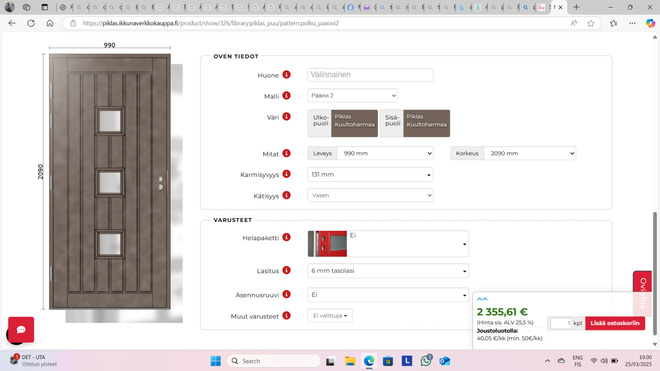Screen dimensions: 660x371
Task: Click the info icon next to Muut varusteet
Action: pyautogui.click(x=287, y=315)
